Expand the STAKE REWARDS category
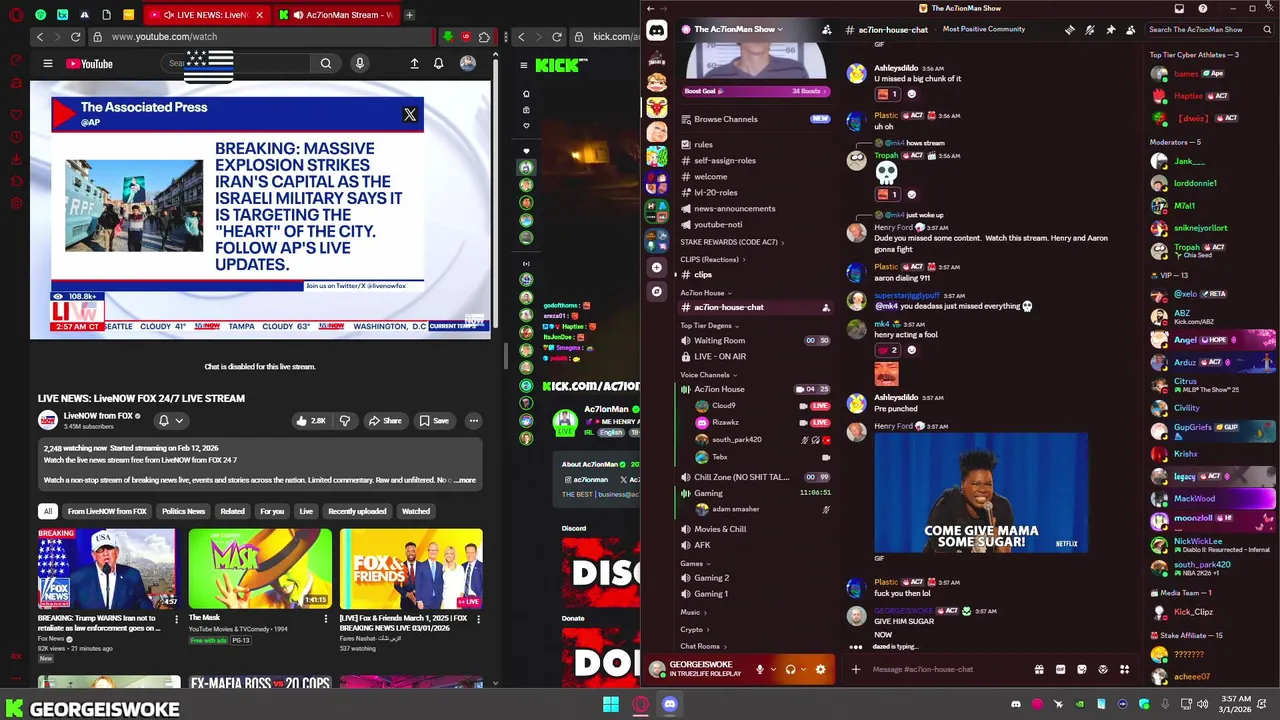Image resolution: width=1280 pixels, height=720 pixels. 732,242
